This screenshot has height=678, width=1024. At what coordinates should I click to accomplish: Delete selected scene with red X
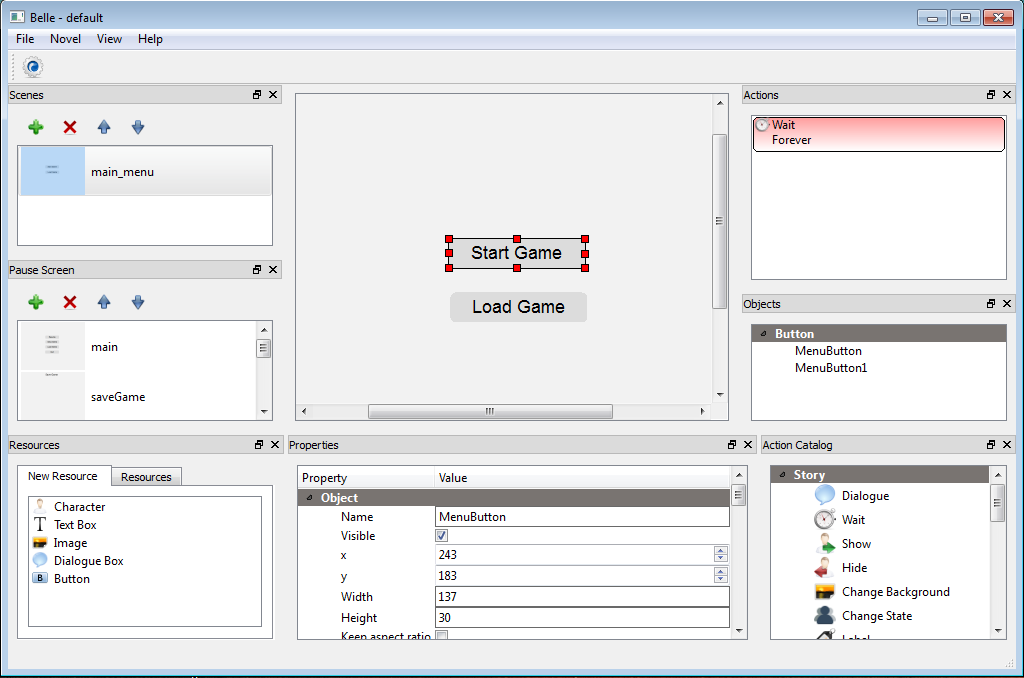70,127
